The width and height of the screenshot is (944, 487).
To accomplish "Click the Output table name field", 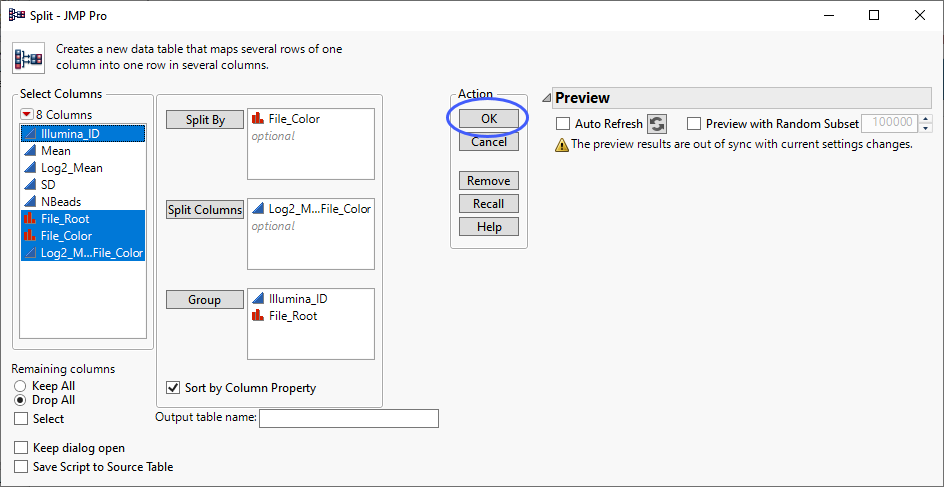I will coord(348,418).
